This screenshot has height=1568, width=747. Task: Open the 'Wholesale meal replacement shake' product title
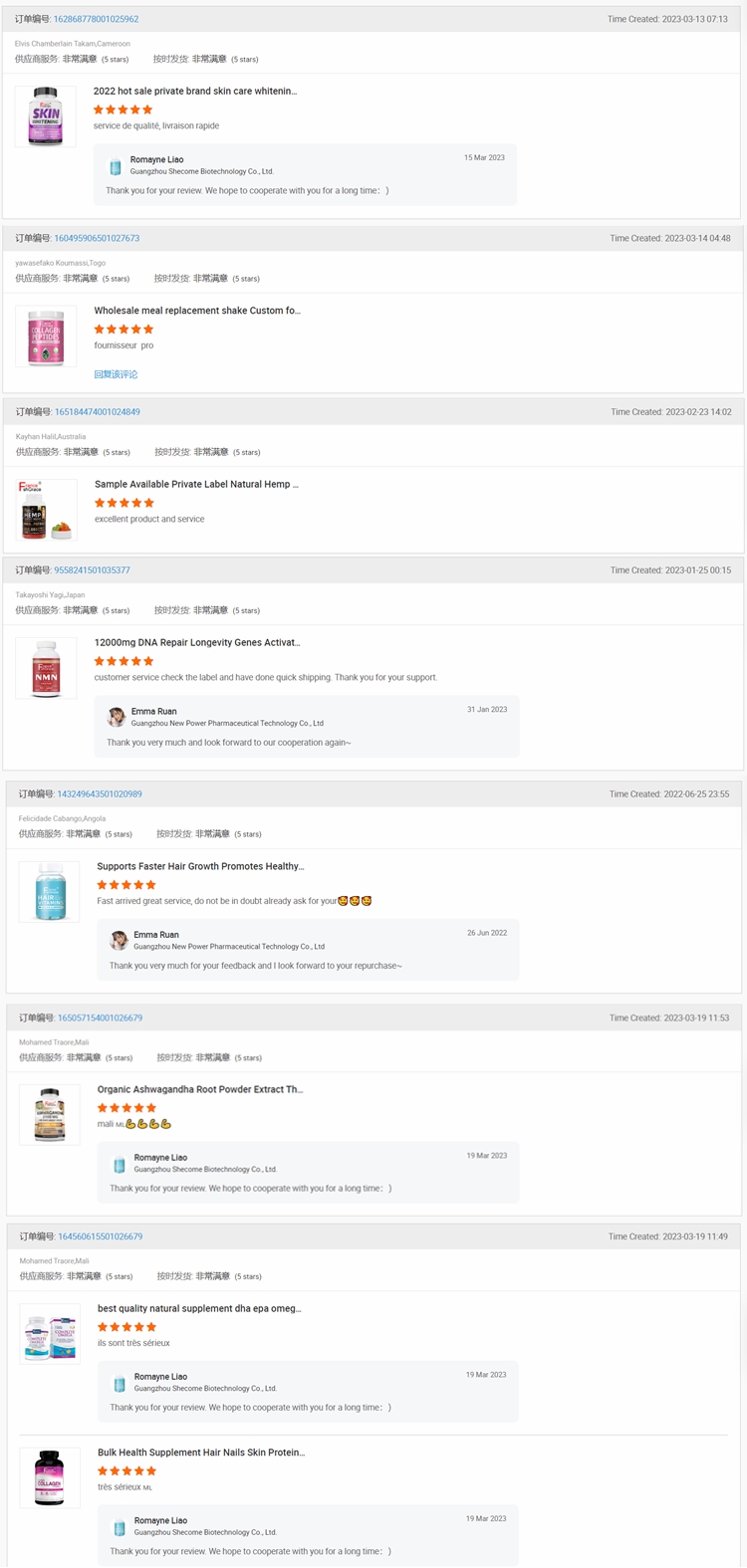[197, 311]
